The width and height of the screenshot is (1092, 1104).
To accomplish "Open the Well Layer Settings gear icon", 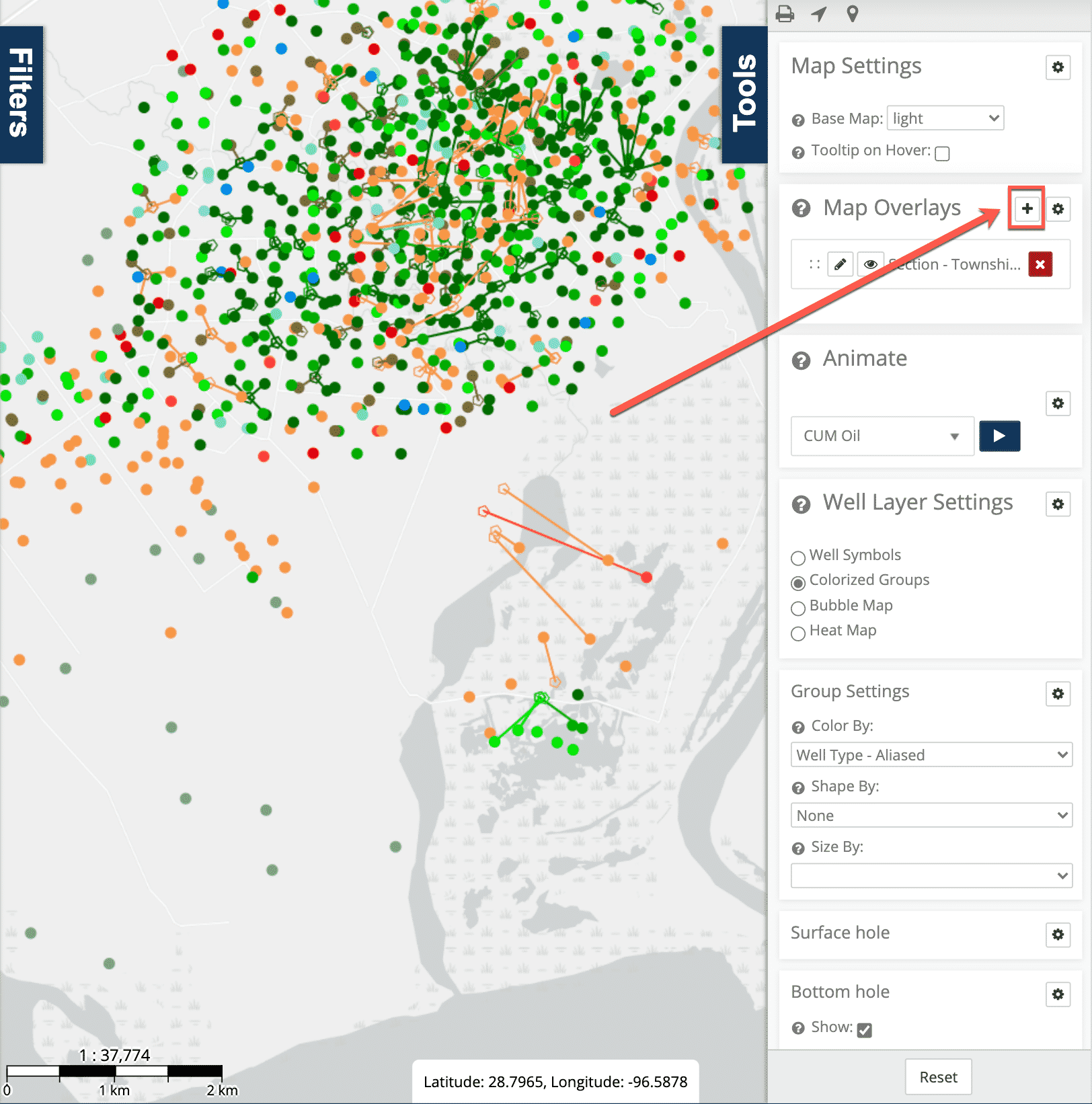I will 1058,504.
